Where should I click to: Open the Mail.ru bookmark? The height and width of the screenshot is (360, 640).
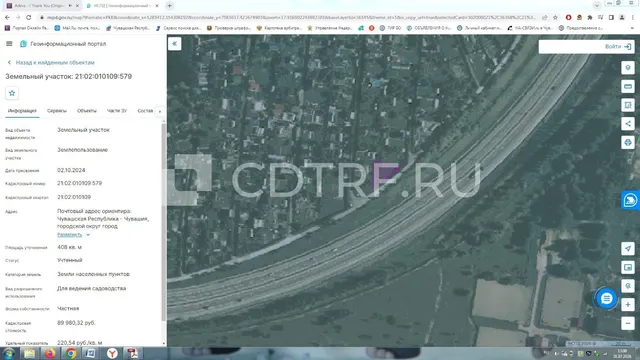pyautogui.click(x=77, y=28)
